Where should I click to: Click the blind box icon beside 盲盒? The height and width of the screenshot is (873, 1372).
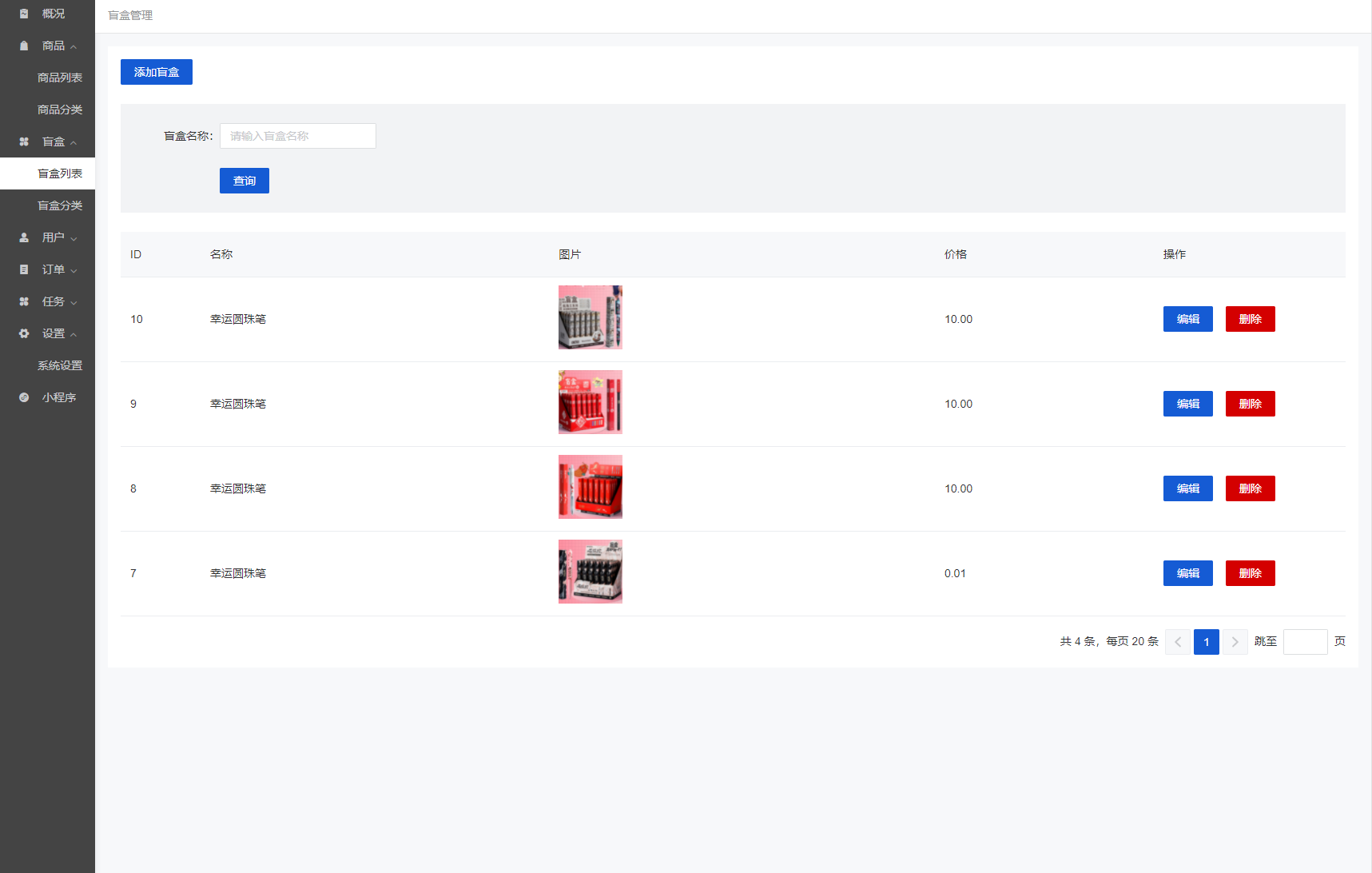24,142
